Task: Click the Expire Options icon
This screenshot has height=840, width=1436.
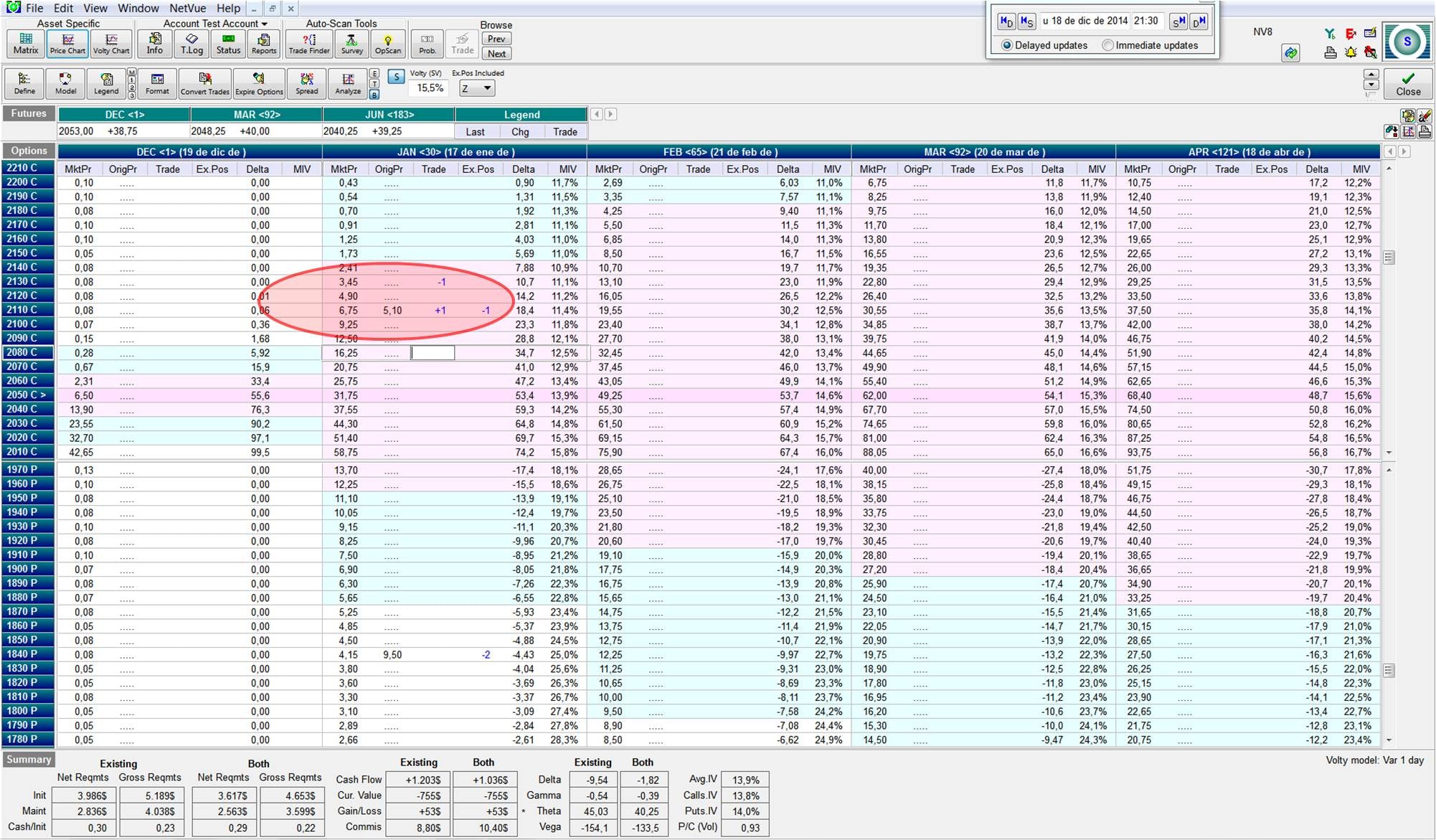Action: (x=259, y=83)
